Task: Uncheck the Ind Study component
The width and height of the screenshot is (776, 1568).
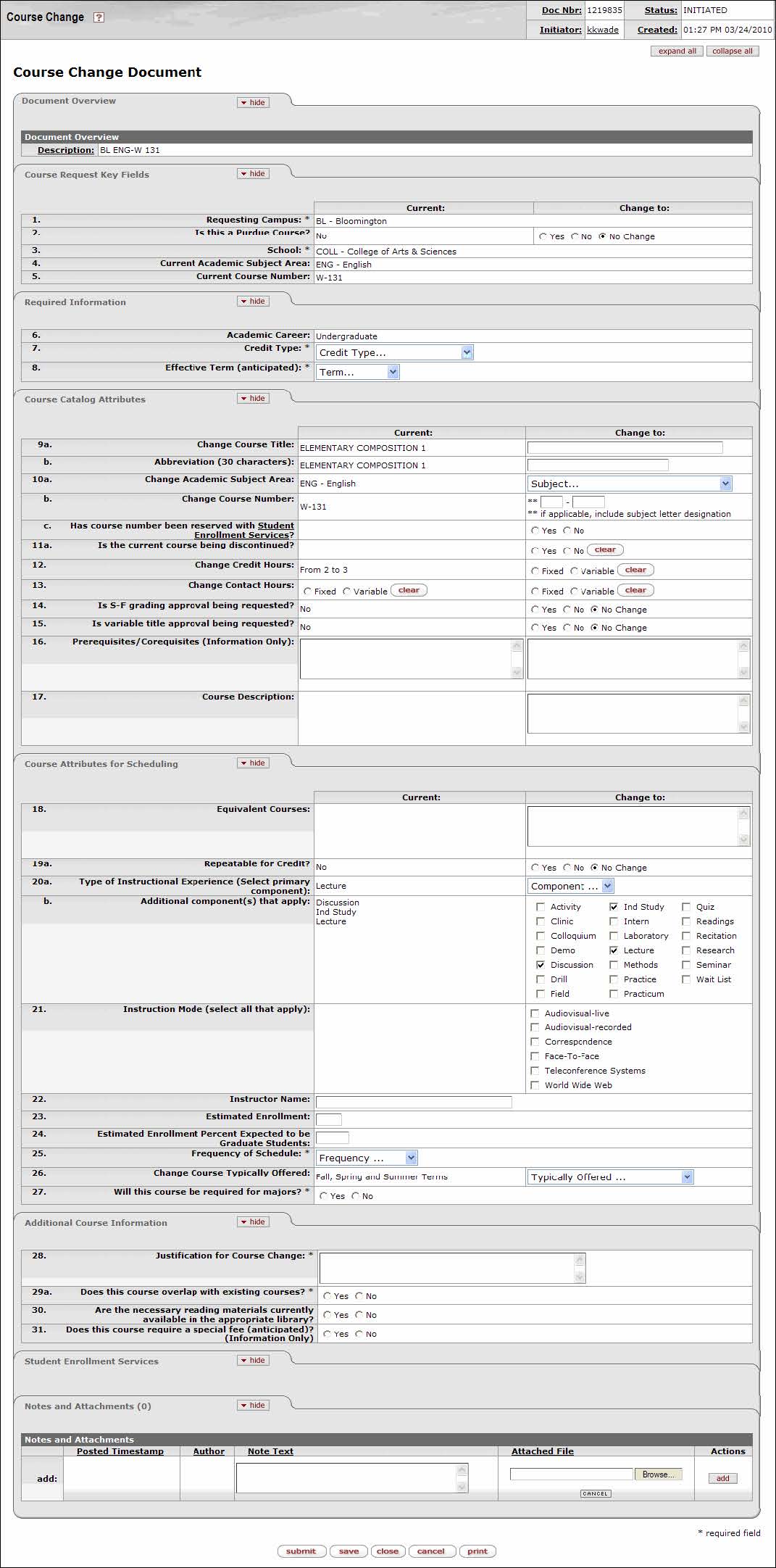Action: pos(614,908)
